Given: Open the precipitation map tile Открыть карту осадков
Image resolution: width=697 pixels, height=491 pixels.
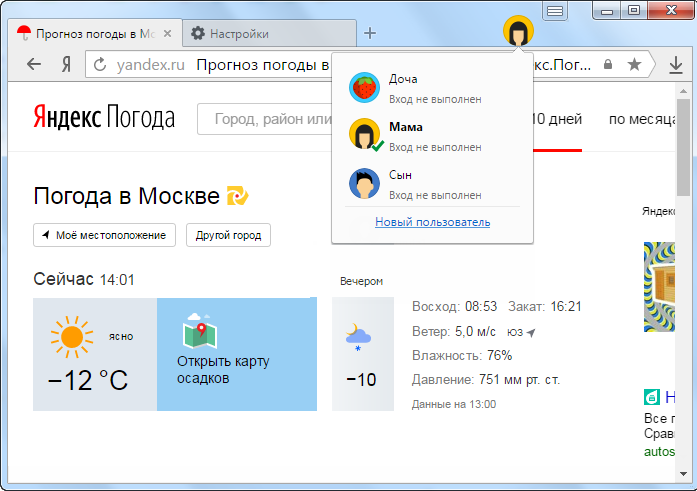Looking at the screenshot, I should 237,355.
